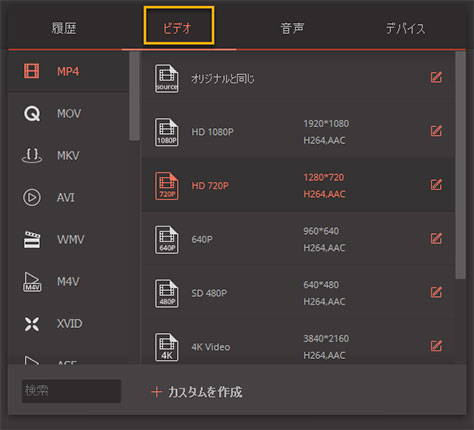474x430 pixels.
Task: Switch to the 履歴 tab
Action: click(64, 28)
